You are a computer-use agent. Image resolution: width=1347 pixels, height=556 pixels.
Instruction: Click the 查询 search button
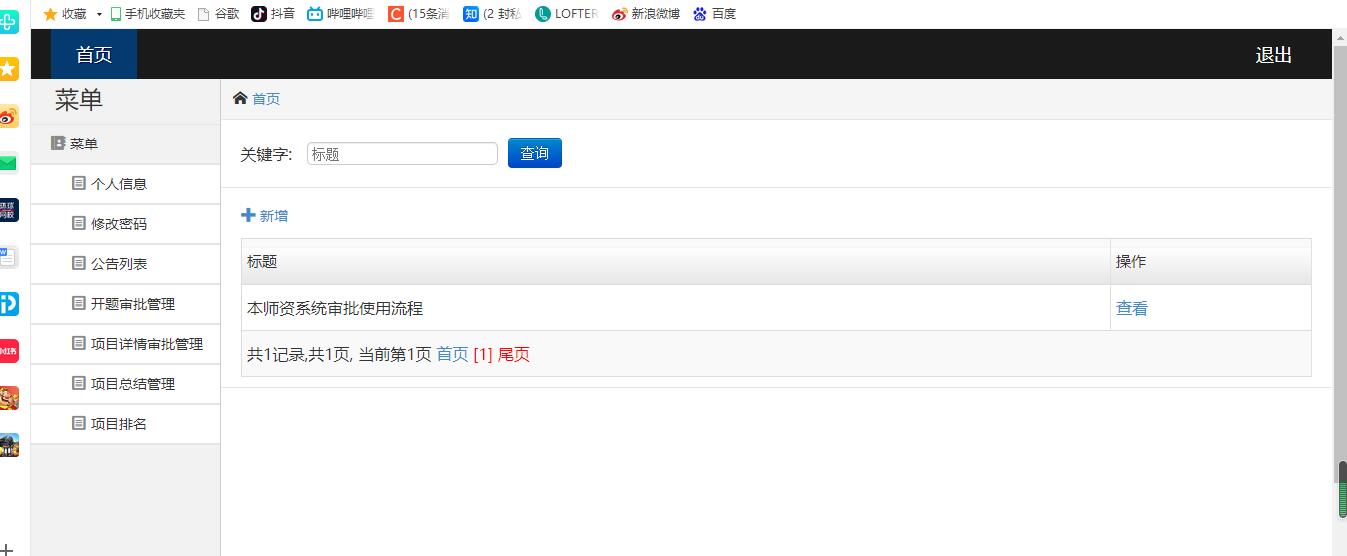click(x=535, y=153)
